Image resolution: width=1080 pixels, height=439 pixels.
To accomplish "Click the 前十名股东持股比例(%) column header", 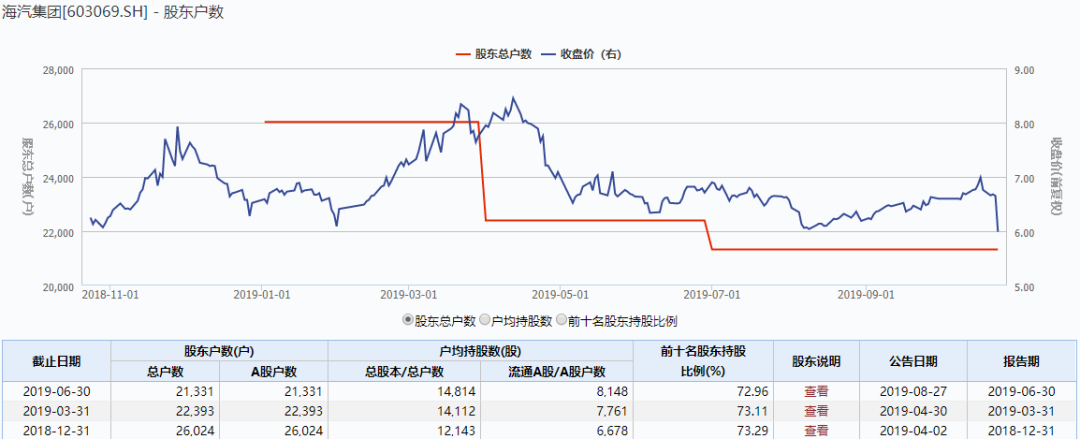I will (x=703, y=361).
